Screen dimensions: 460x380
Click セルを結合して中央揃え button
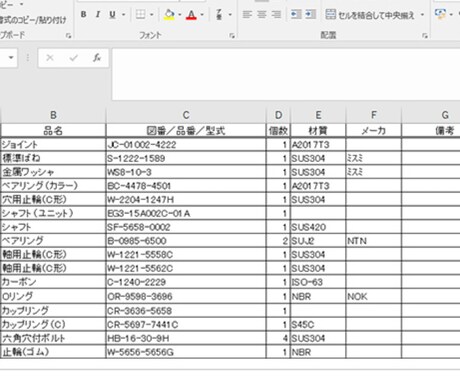(x=370, y=15)
